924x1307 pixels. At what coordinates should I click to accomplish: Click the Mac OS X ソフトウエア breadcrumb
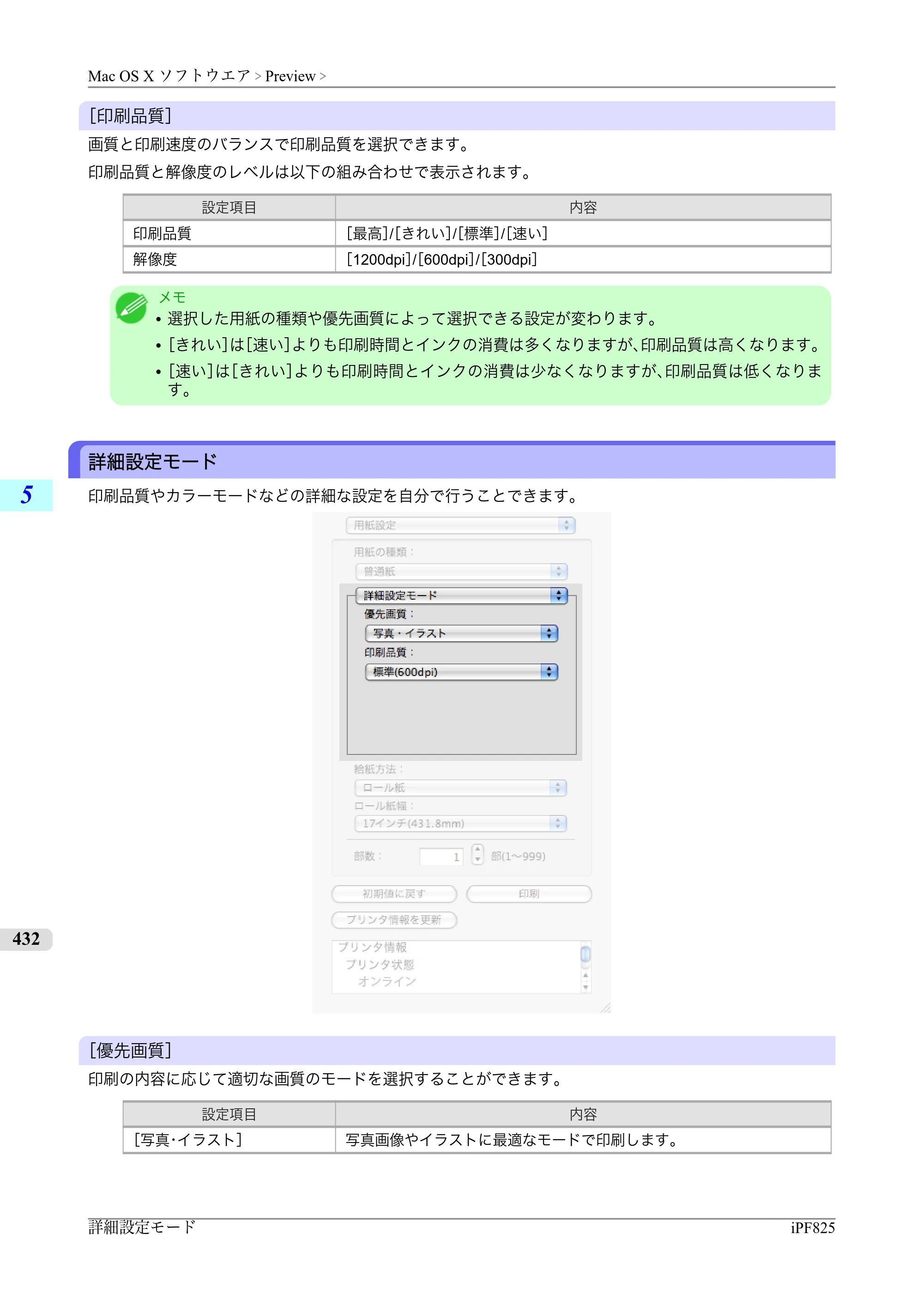click(x=169, y=76)
